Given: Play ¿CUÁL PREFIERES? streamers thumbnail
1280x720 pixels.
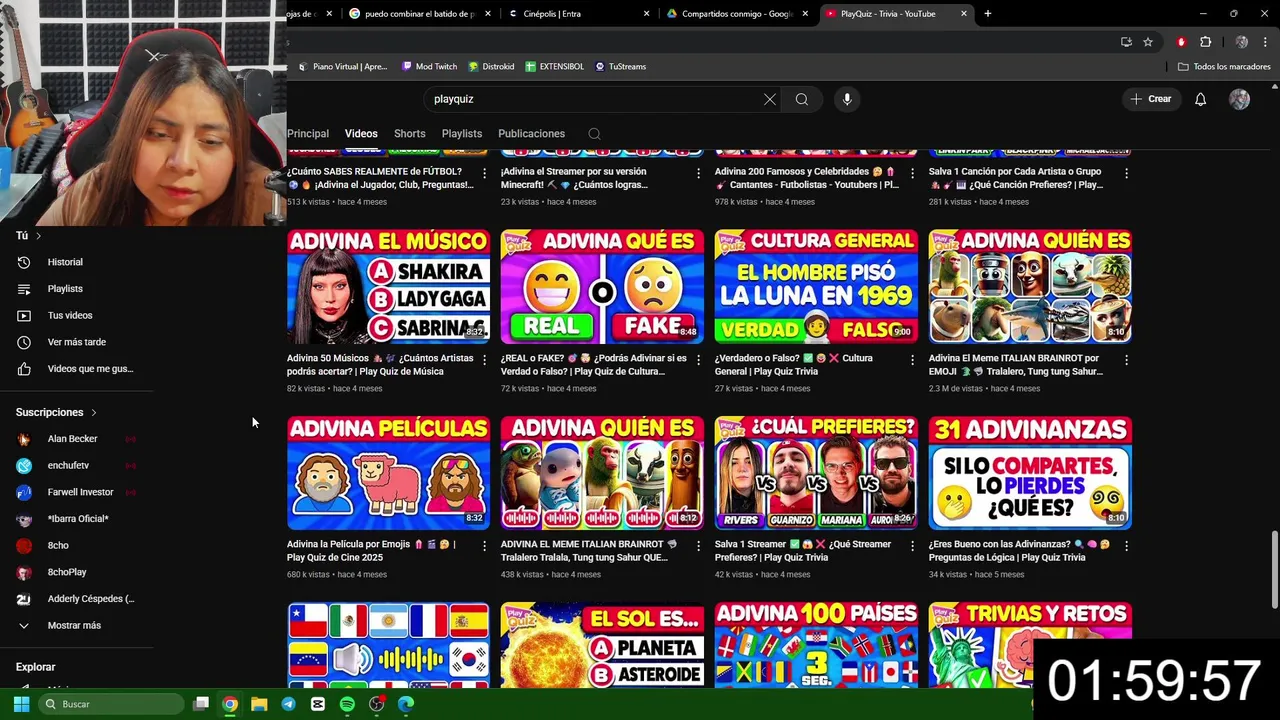Looking at the screenshot, I should pyautogui.click(x=816, y=473).
